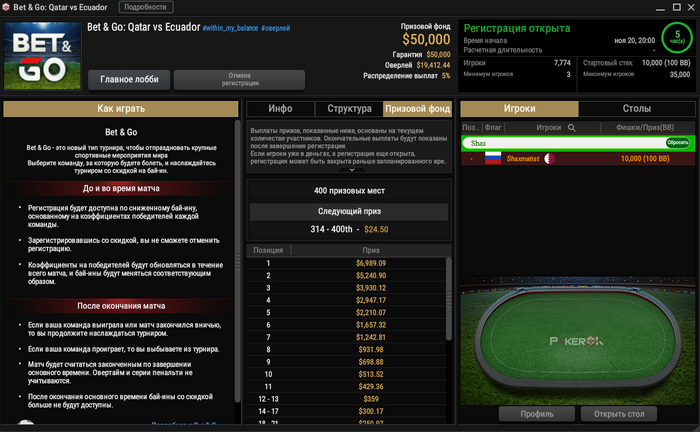The image size is (700, 432).
Task: Click the prize list vertical scrollbar
Action: (x=449, y=299)
